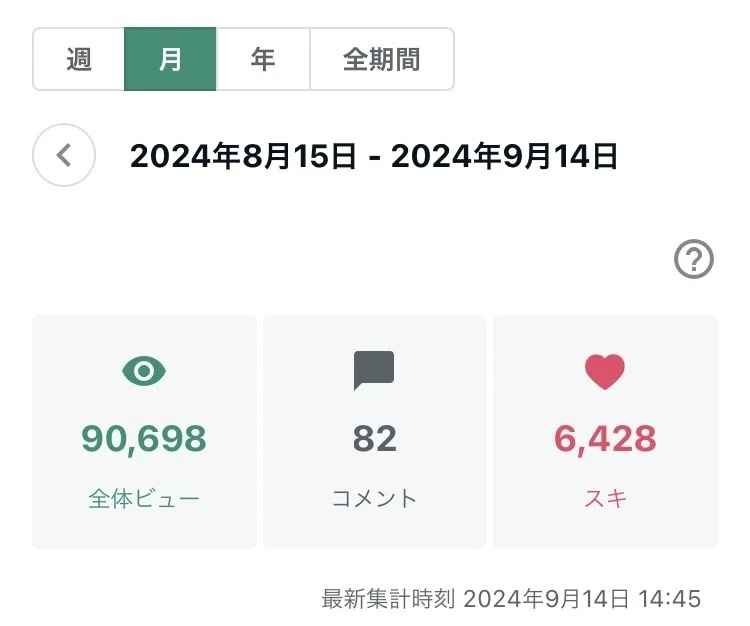Select the 月 (month) tab
Viewport: 750px width, 626px height.
tap(170, 59)
